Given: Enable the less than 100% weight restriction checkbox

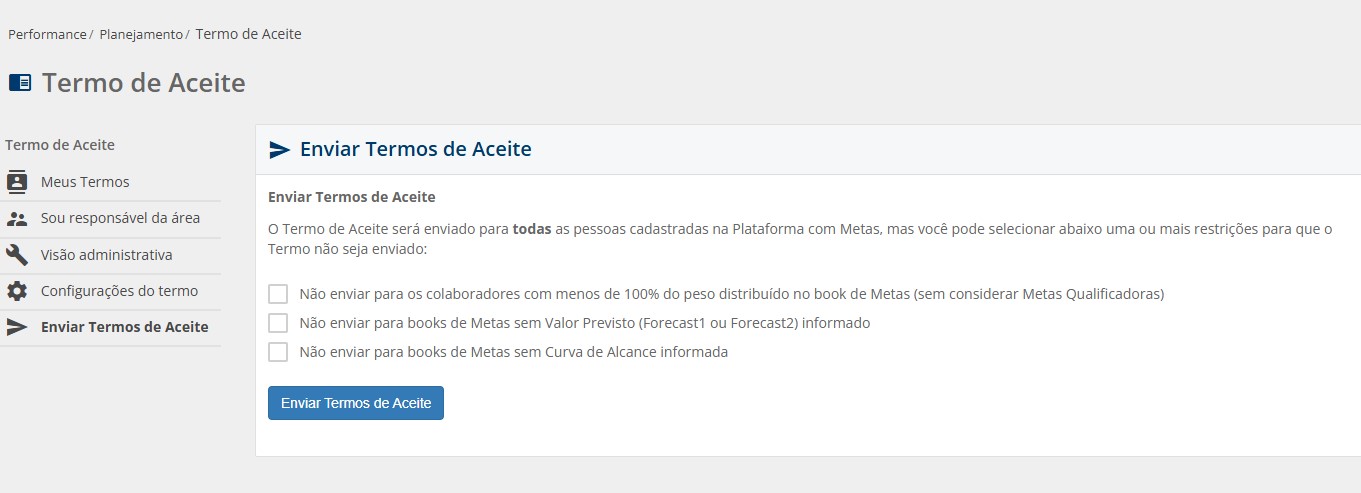Looking at the screenshot, I should pos(278,294).
